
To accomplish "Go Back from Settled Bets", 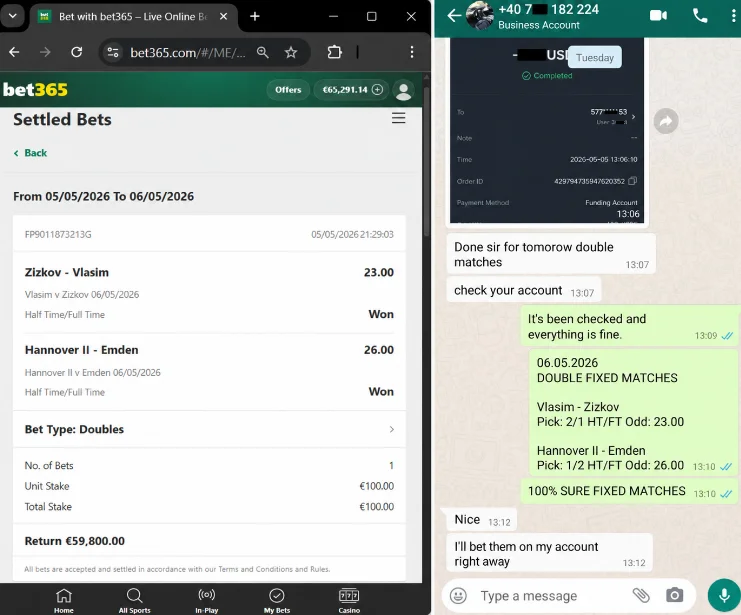I will click(x=31, y=153).
